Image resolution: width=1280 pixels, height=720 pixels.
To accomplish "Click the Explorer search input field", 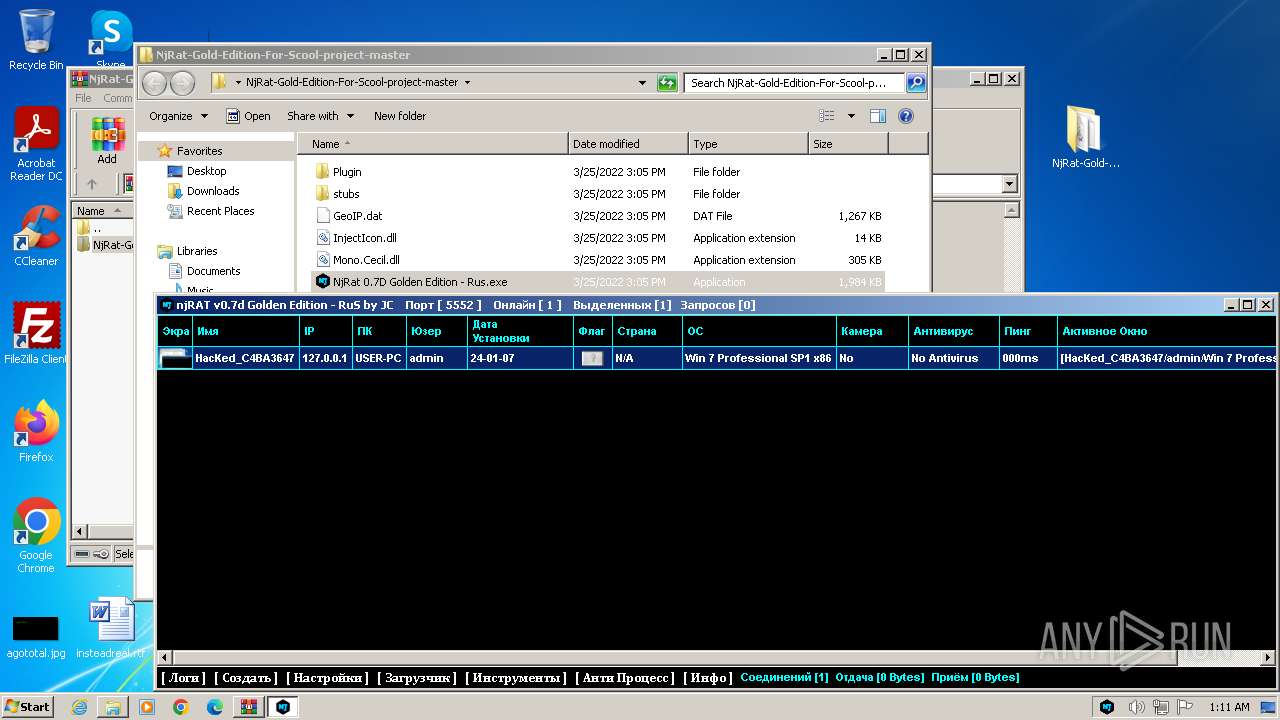I will 794,83.
